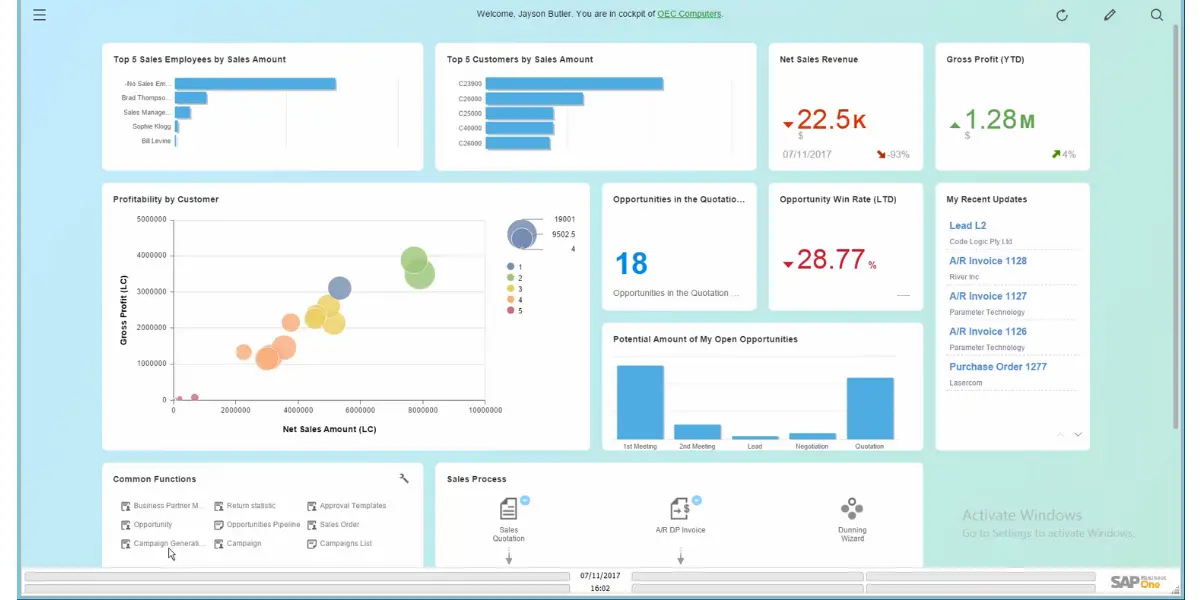Click the wrench icon on Common Functions

tap(403, 478)
